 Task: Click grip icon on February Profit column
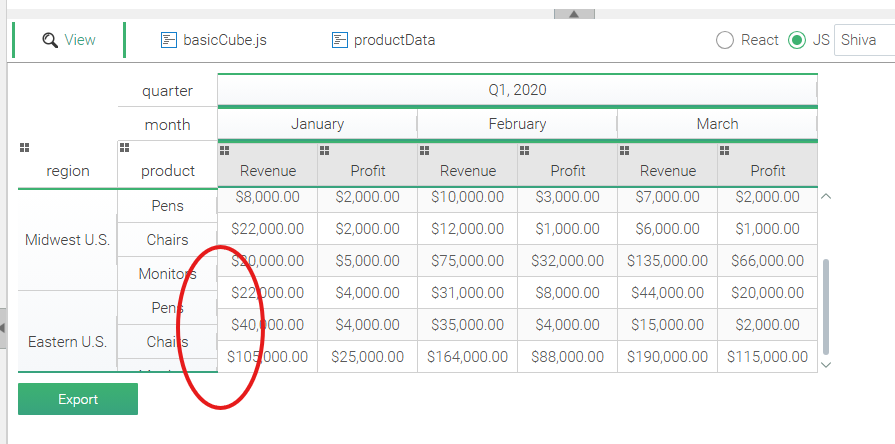(x=524, y=150)
